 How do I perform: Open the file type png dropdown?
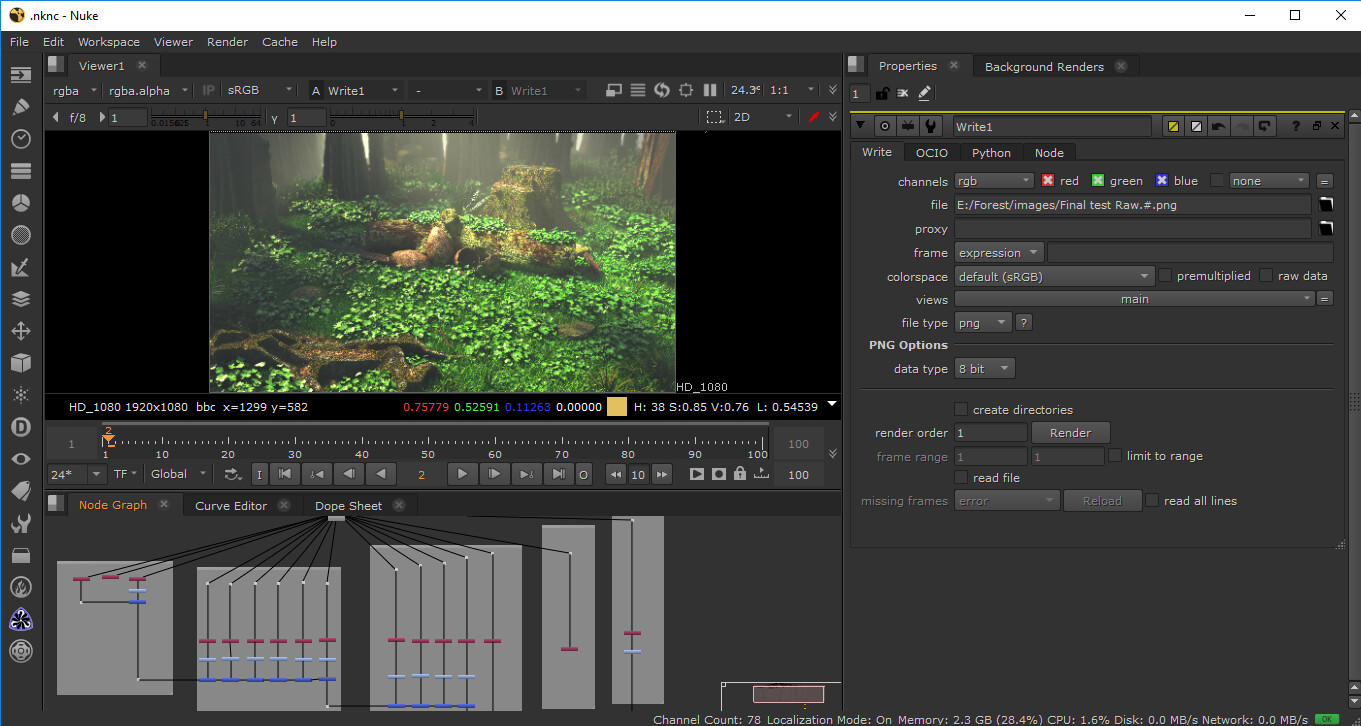pos(983,323)
